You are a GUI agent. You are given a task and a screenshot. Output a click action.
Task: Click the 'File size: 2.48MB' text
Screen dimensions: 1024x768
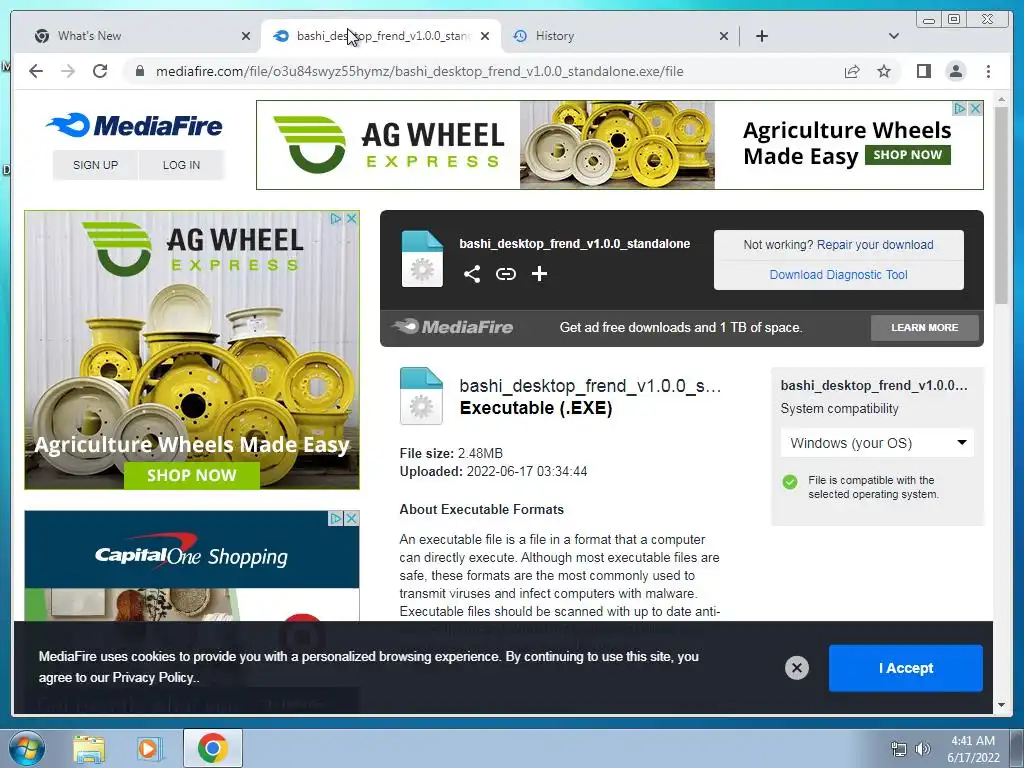pos(451,453)
